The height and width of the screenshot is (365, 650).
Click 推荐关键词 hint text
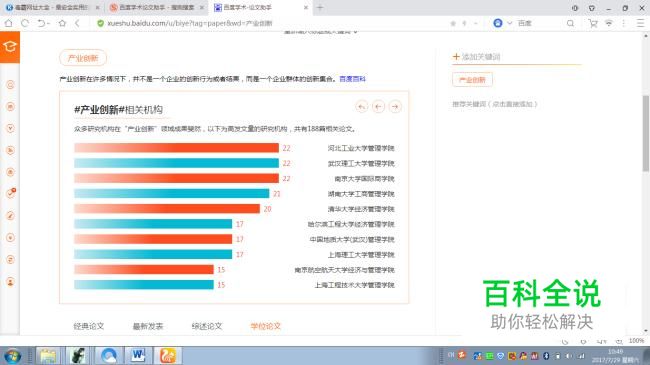pos(495,104)
